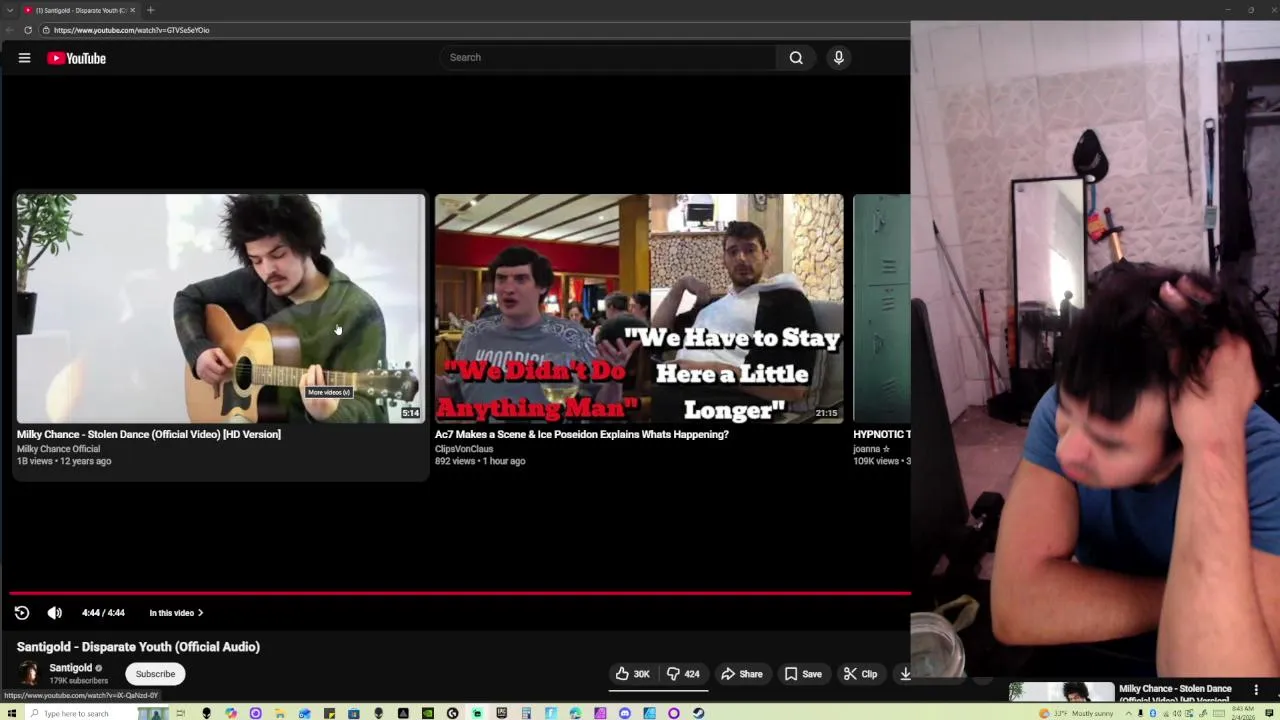Open the taskbar clock and date
This screenshot has width=1280, height=720.
(x=1243, y=713)
